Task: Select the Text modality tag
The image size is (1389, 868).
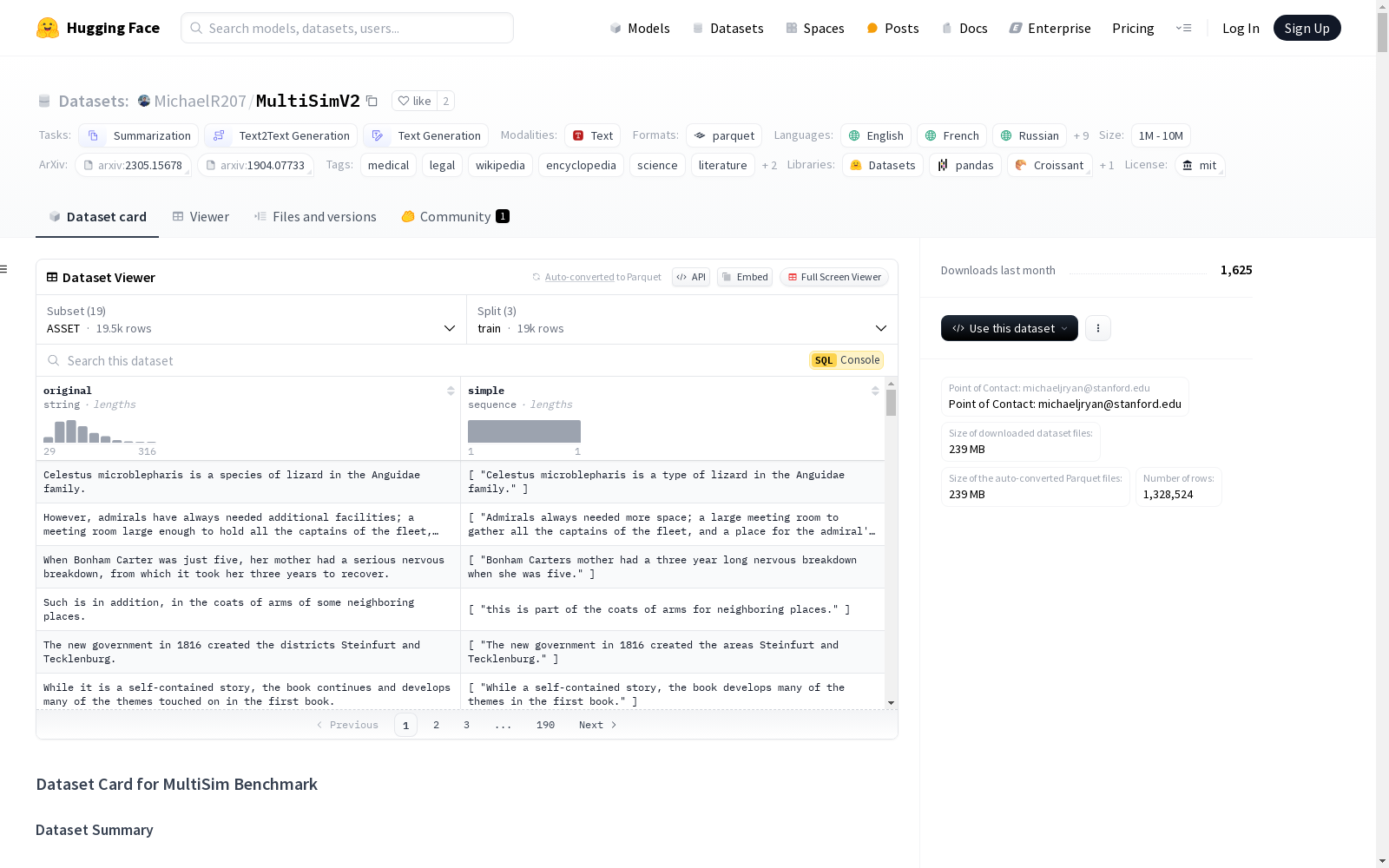Action: pyautogui.click(x=593, y=135)
